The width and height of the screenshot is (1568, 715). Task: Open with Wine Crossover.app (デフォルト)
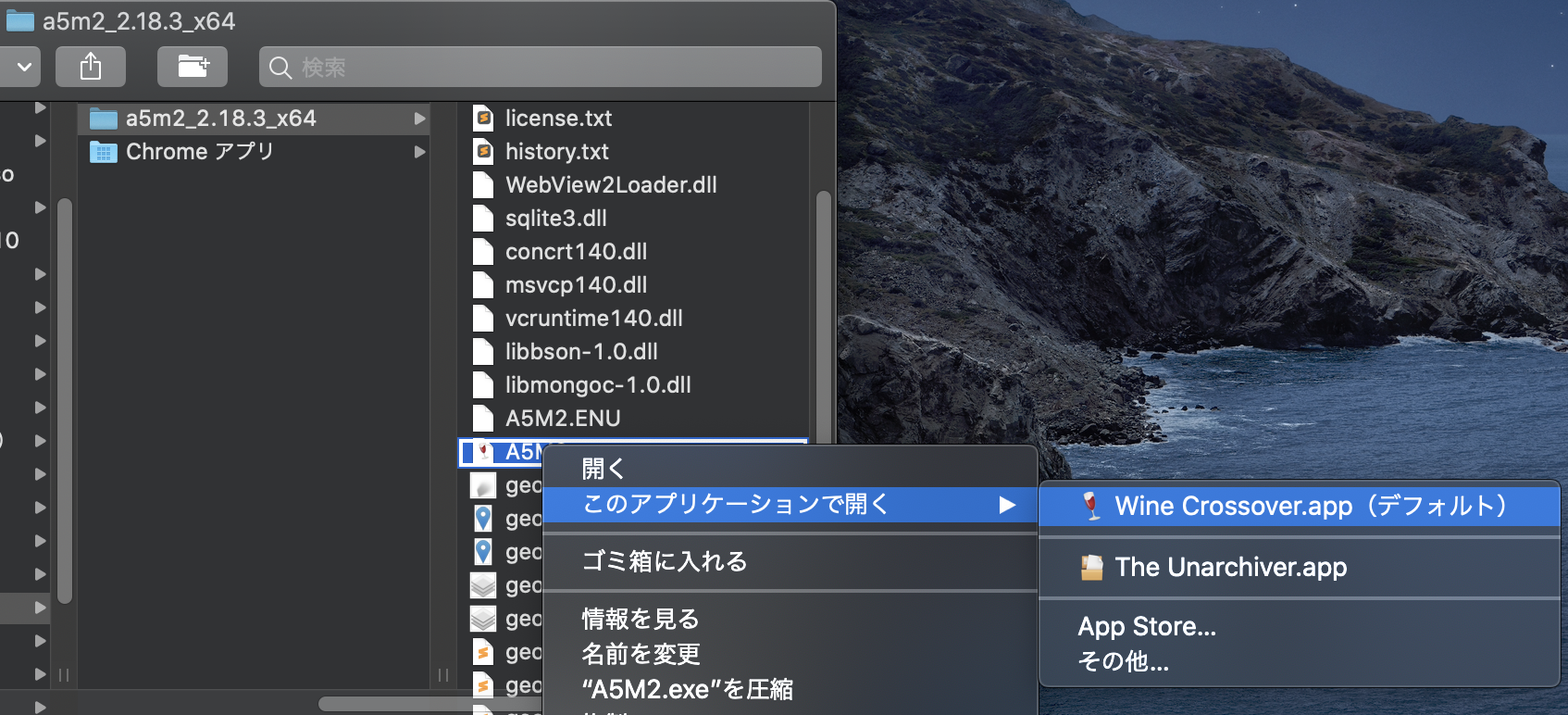[1300, 507]
